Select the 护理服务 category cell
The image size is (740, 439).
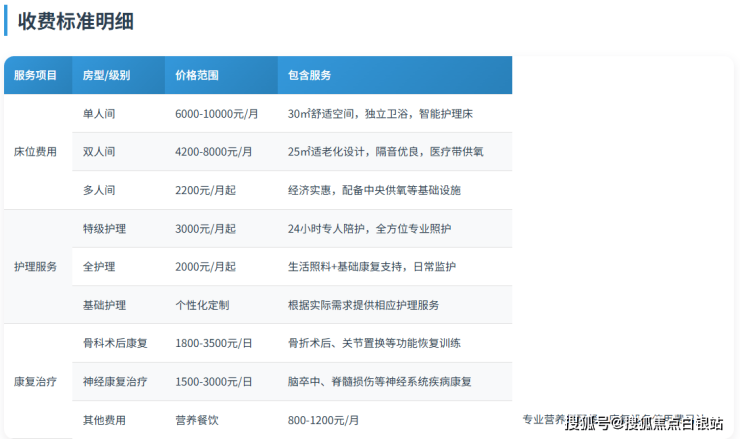pyautogui.click(x=36, y=267)
